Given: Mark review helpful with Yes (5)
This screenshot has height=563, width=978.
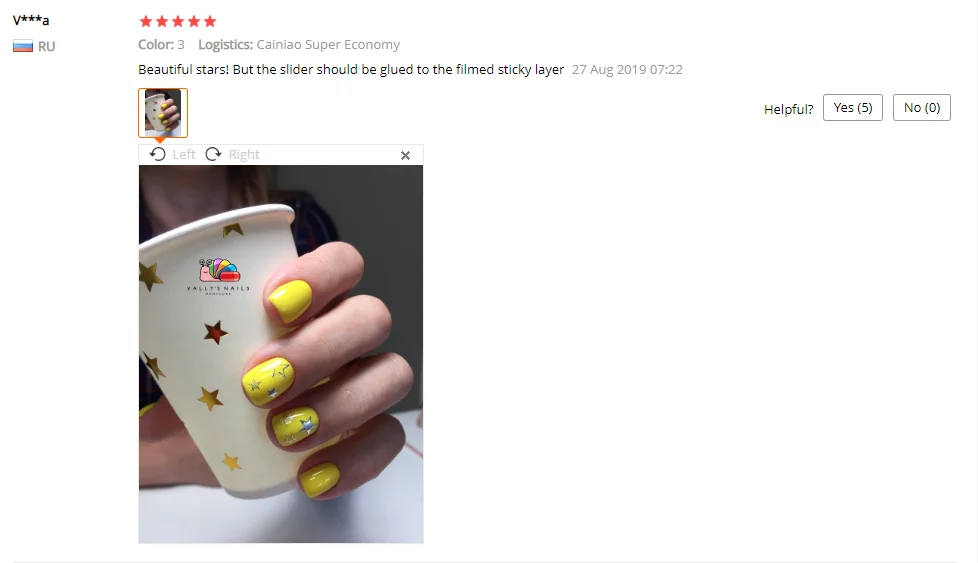Looking at the screenshot, I should pyautogui.click(x=853, y=107).
